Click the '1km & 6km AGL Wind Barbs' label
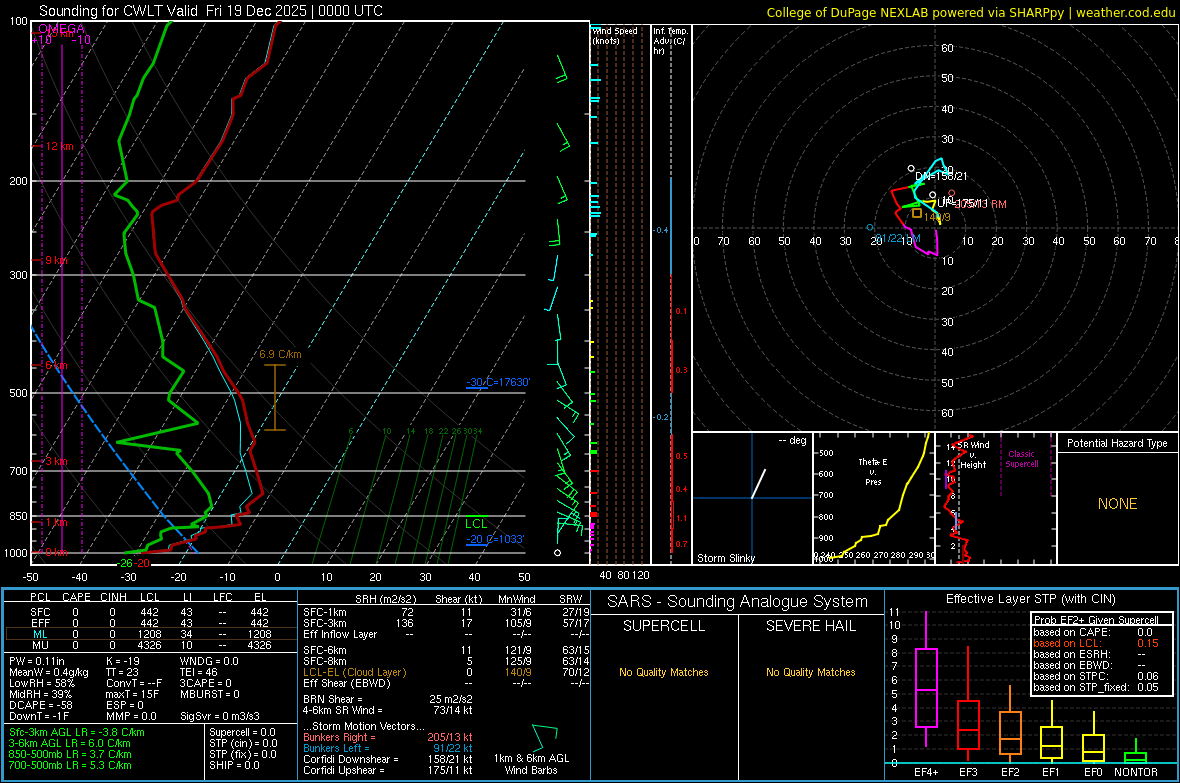Screen dimensions: 1180x783 [x=531, y=764]
